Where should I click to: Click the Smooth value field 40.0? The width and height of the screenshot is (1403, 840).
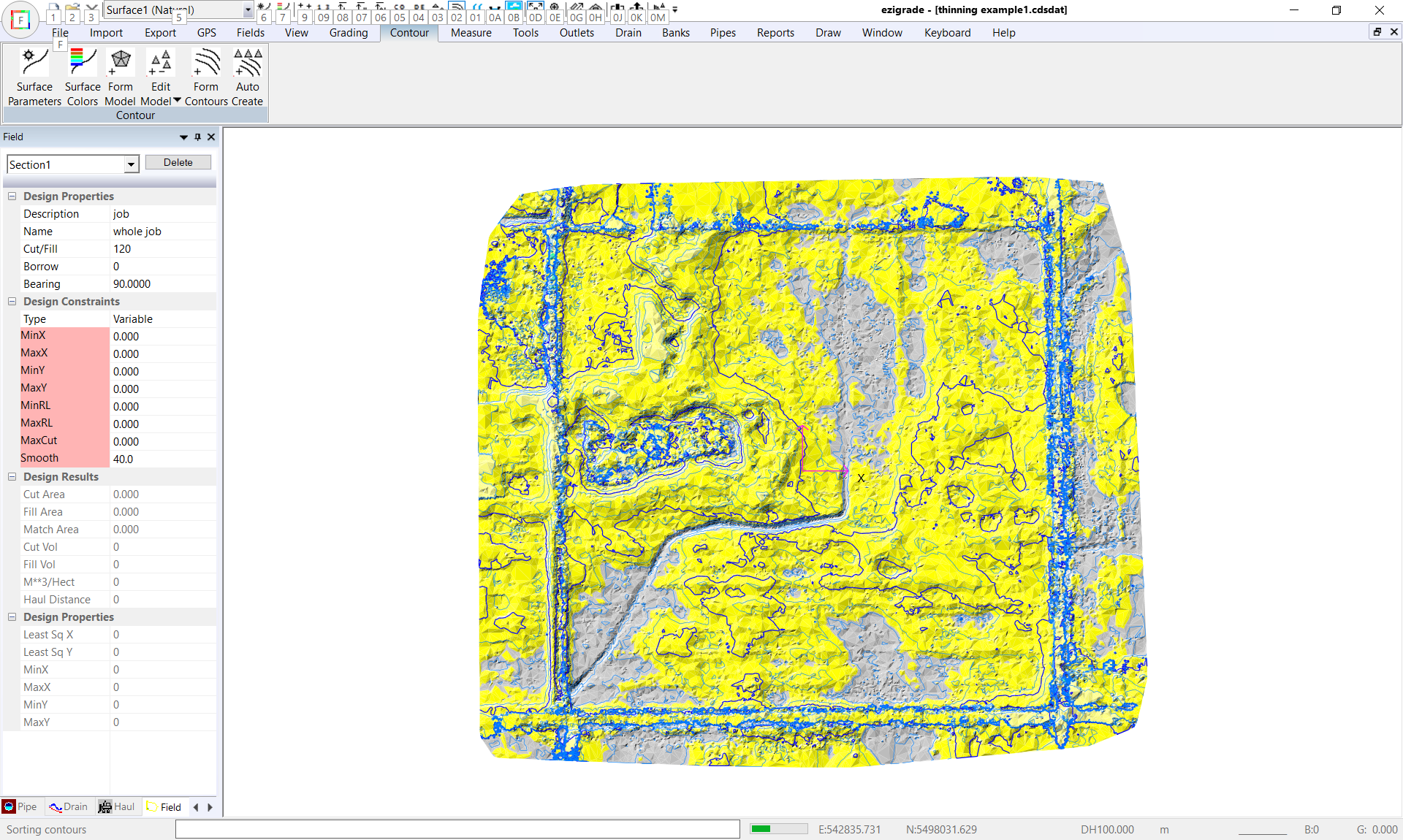point(161,459)
